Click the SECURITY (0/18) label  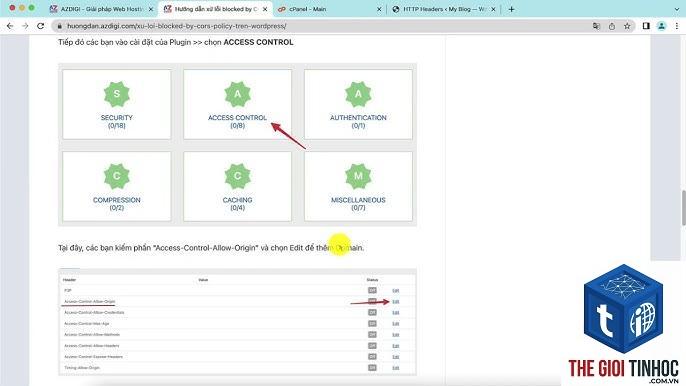click(x=117, y=121)
